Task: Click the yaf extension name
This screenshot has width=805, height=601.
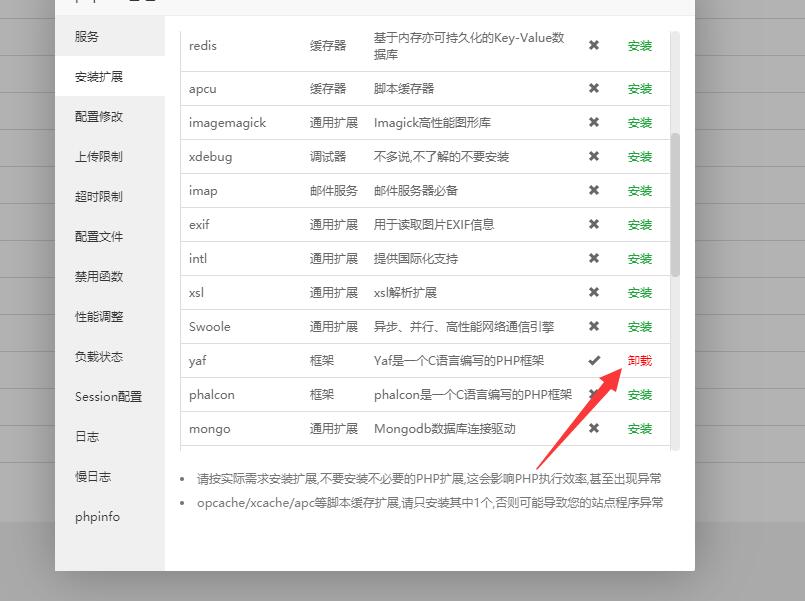Action: pyautogui.click(x=198, y=361)
